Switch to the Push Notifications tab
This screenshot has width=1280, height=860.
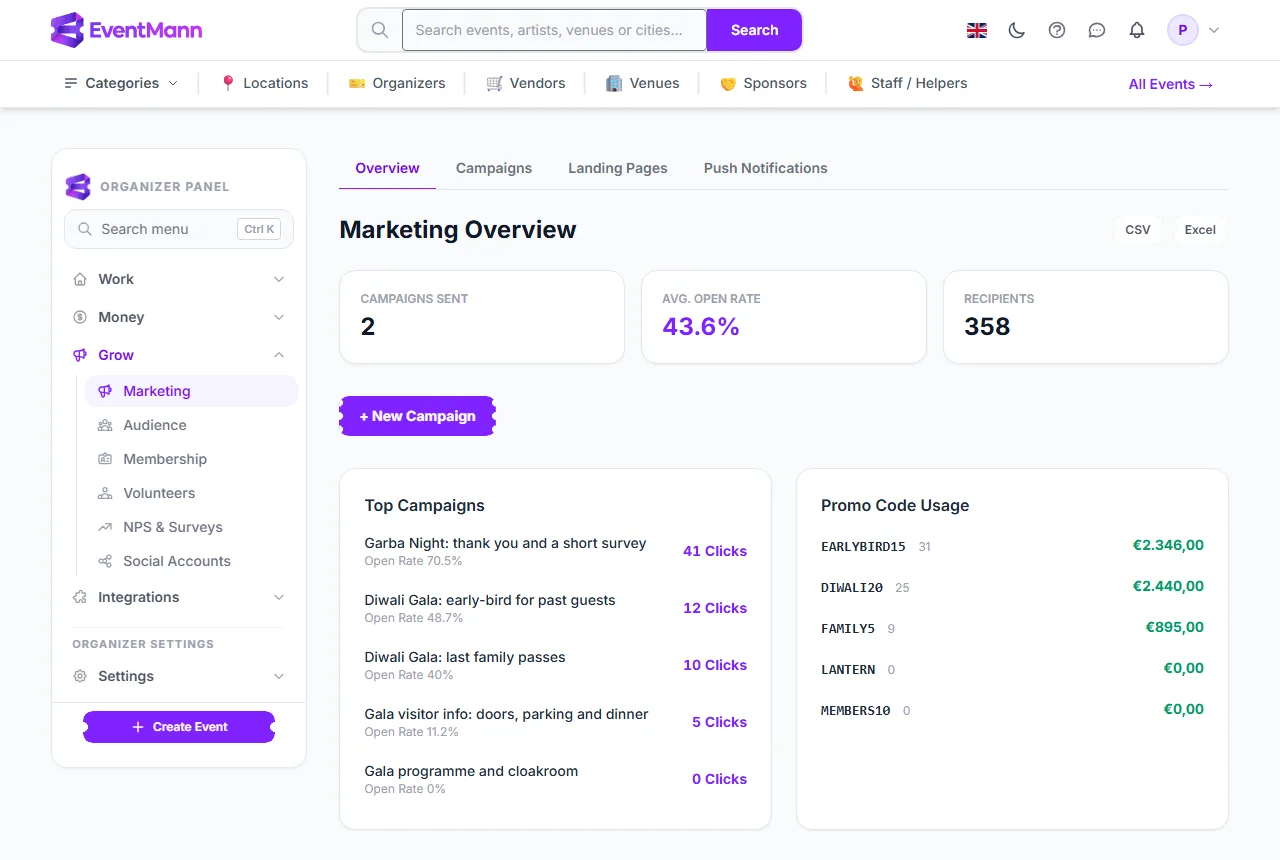pyautogui.click(x=766, y=168)
